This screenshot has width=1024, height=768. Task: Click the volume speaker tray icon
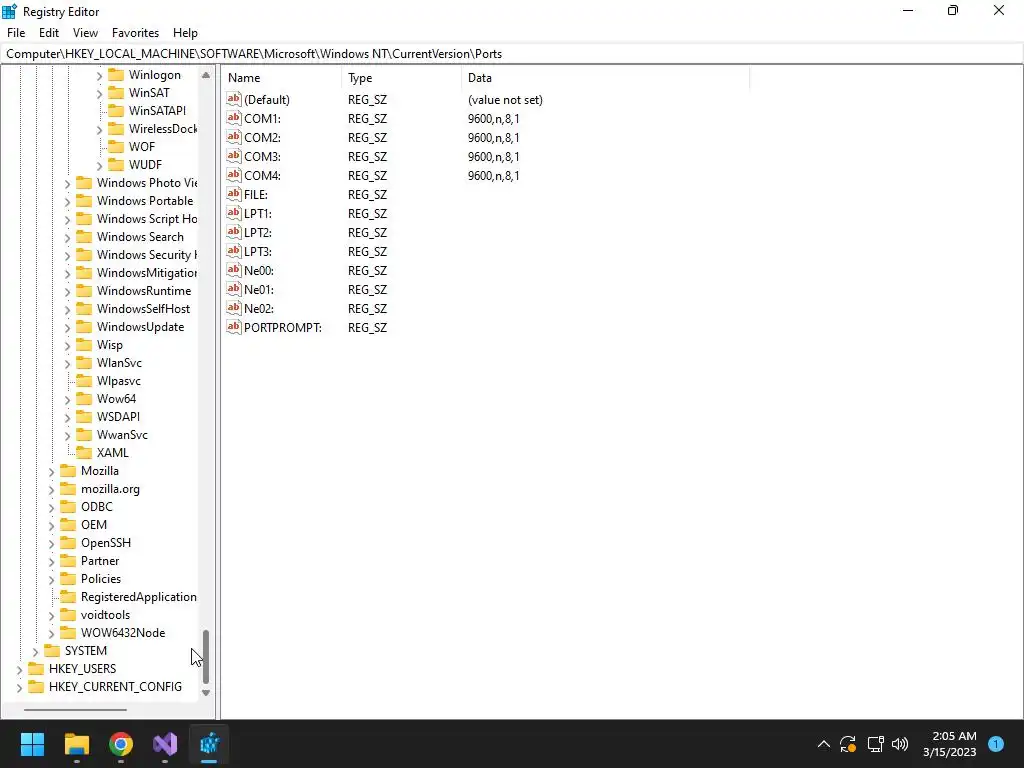[x=900, y=744]
